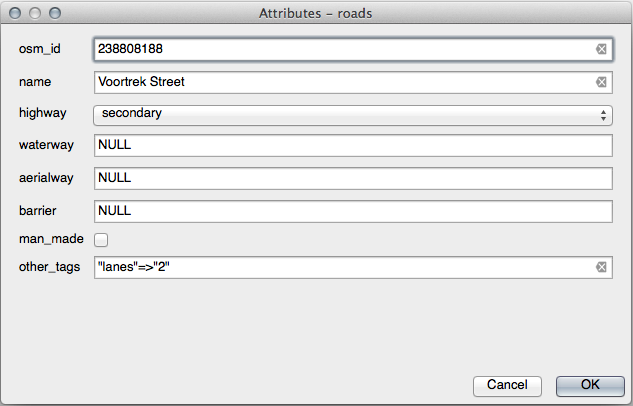The height and width of the screenshot is (406, 633).
Task: Clear the other_tags field with its X icon
Action: (x=602, y=267)
